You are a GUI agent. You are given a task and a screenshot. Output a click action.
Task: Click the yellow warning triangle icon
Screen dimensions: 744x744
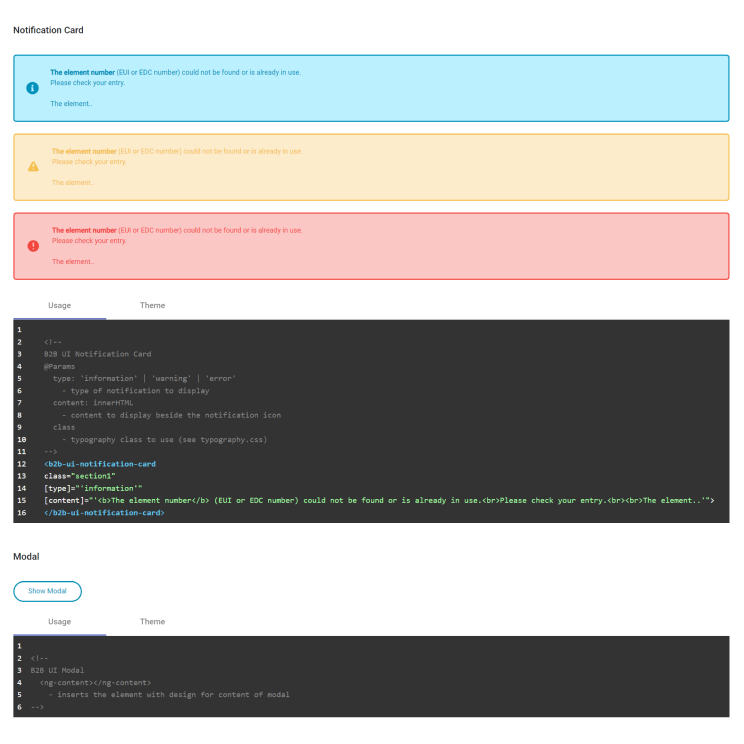pyautogui.click(x=33, y=166)
